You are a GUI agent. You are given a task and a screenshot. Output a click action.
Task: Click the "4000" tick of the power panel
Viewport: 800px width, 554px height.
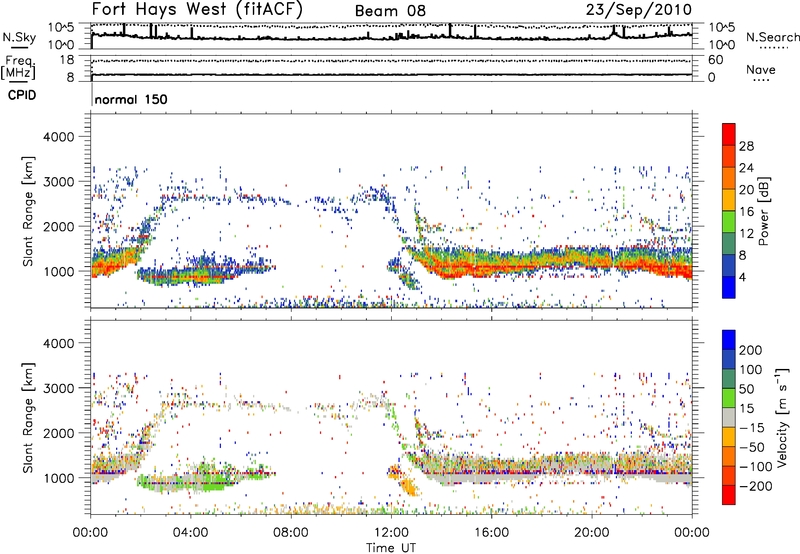tap(59, 137)
